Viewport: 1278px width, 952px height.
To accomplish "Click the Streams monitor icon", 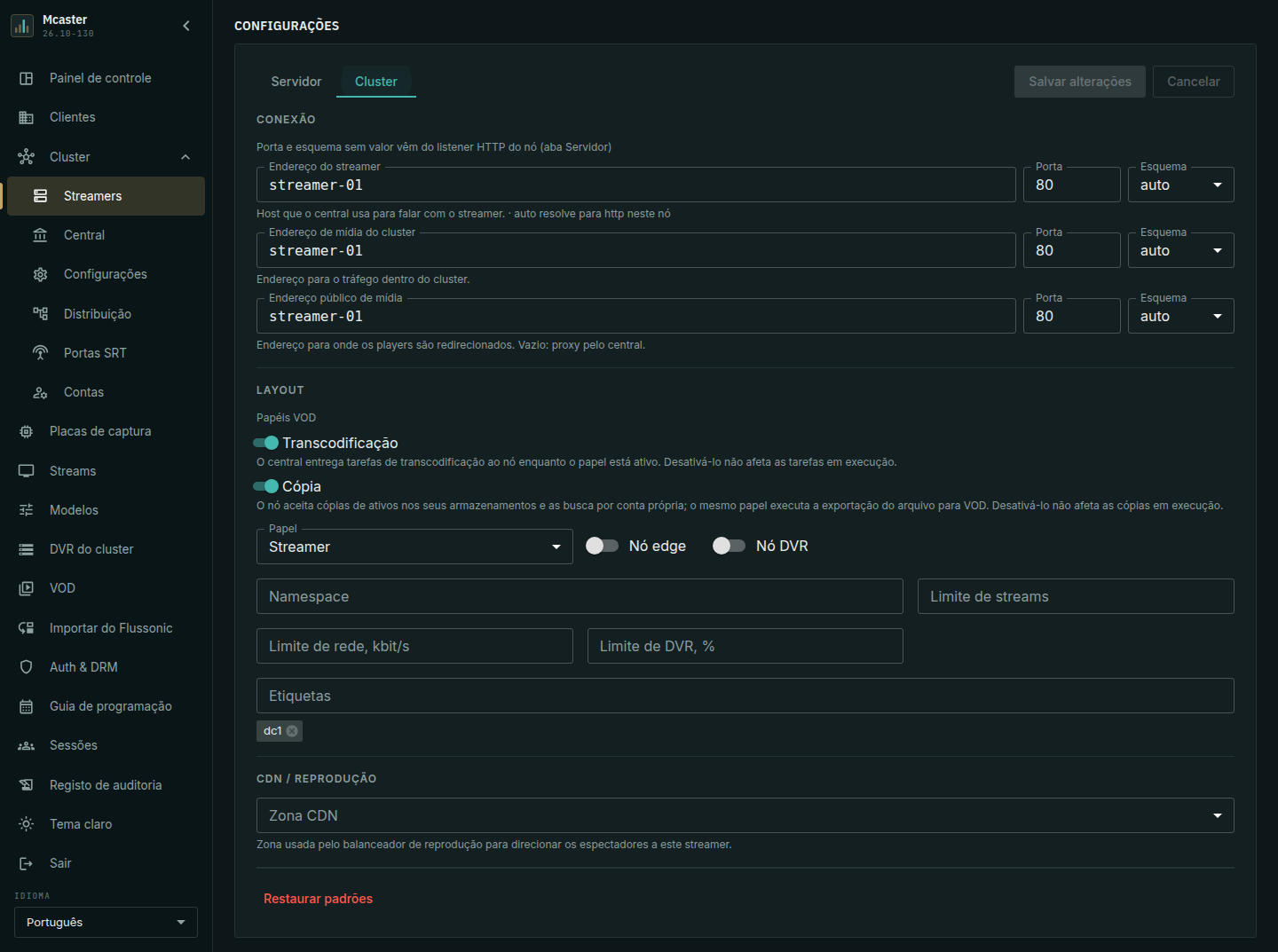I will point(27,471).
